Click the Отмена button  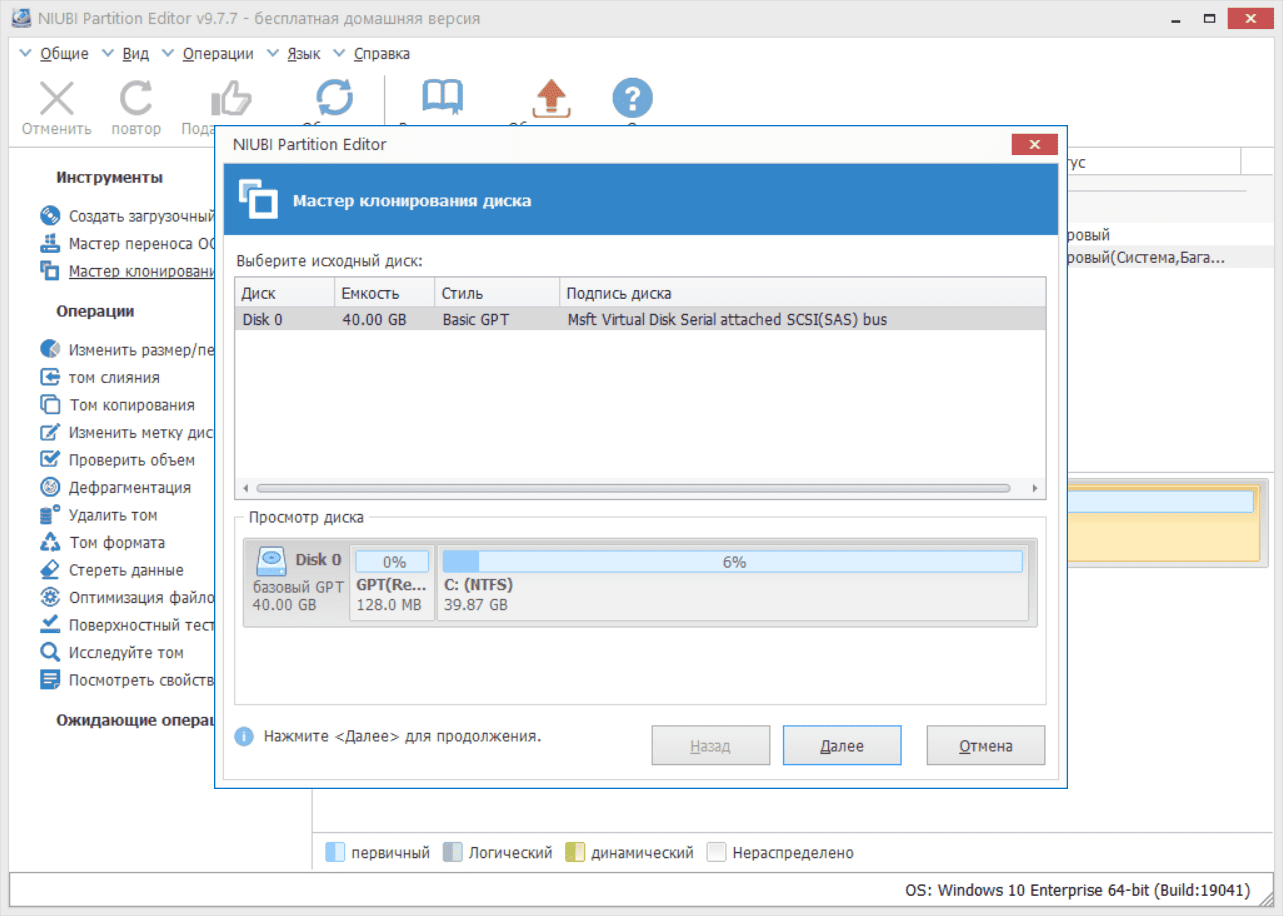(986, 746)
